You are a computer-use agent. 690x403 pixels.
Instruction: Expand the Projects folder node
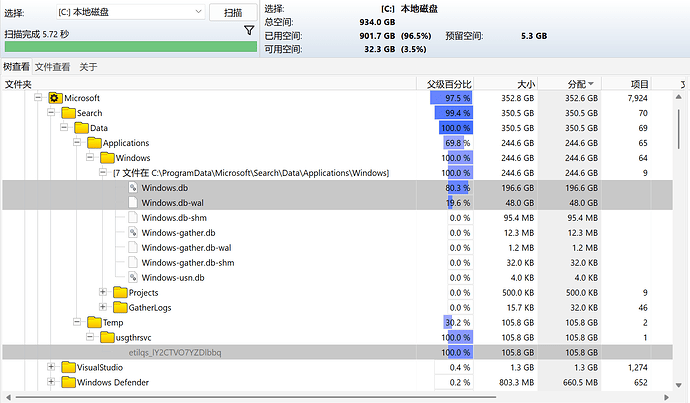pyautogui.click(x=103, y=292)
